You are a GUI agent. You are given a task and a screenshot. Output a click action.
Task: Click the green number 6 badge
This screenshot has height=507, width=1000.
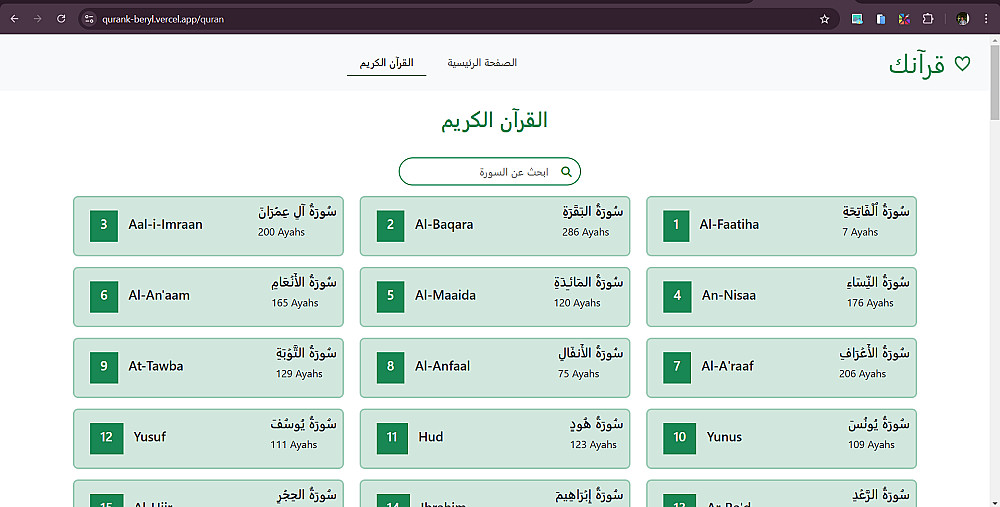[104, 297]
